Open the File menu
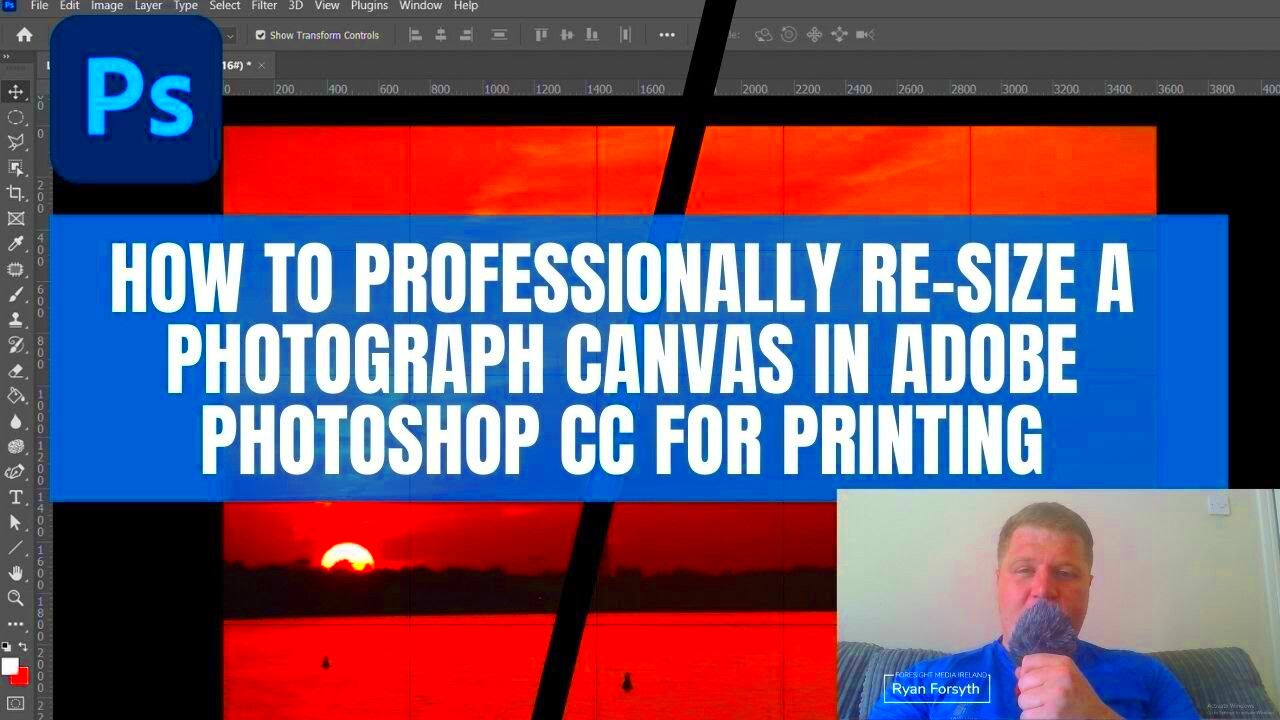 click(x=39, y=6)
